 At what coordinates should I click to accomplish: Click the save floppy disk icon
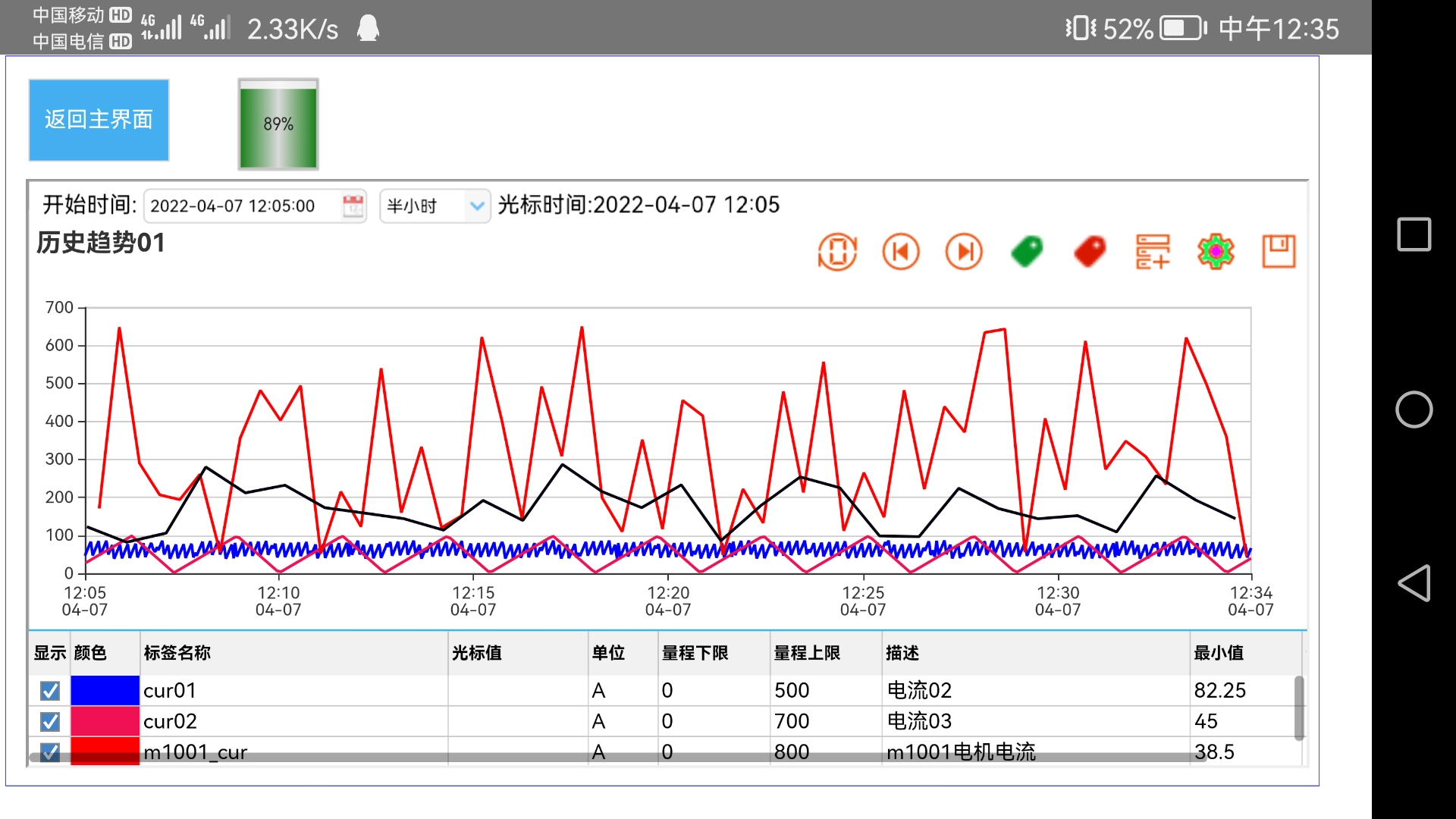1279,252
